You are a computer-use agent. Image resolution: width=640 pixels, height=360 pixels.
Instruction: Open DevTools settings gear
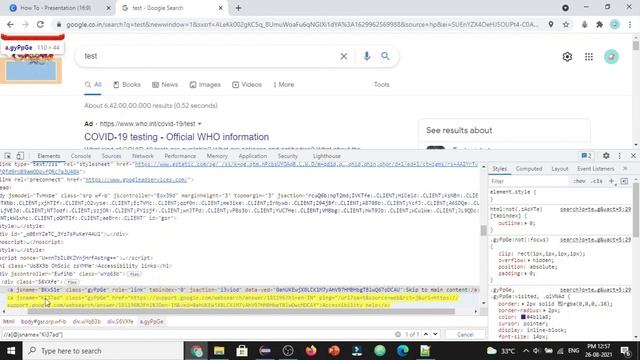[606, 156]
